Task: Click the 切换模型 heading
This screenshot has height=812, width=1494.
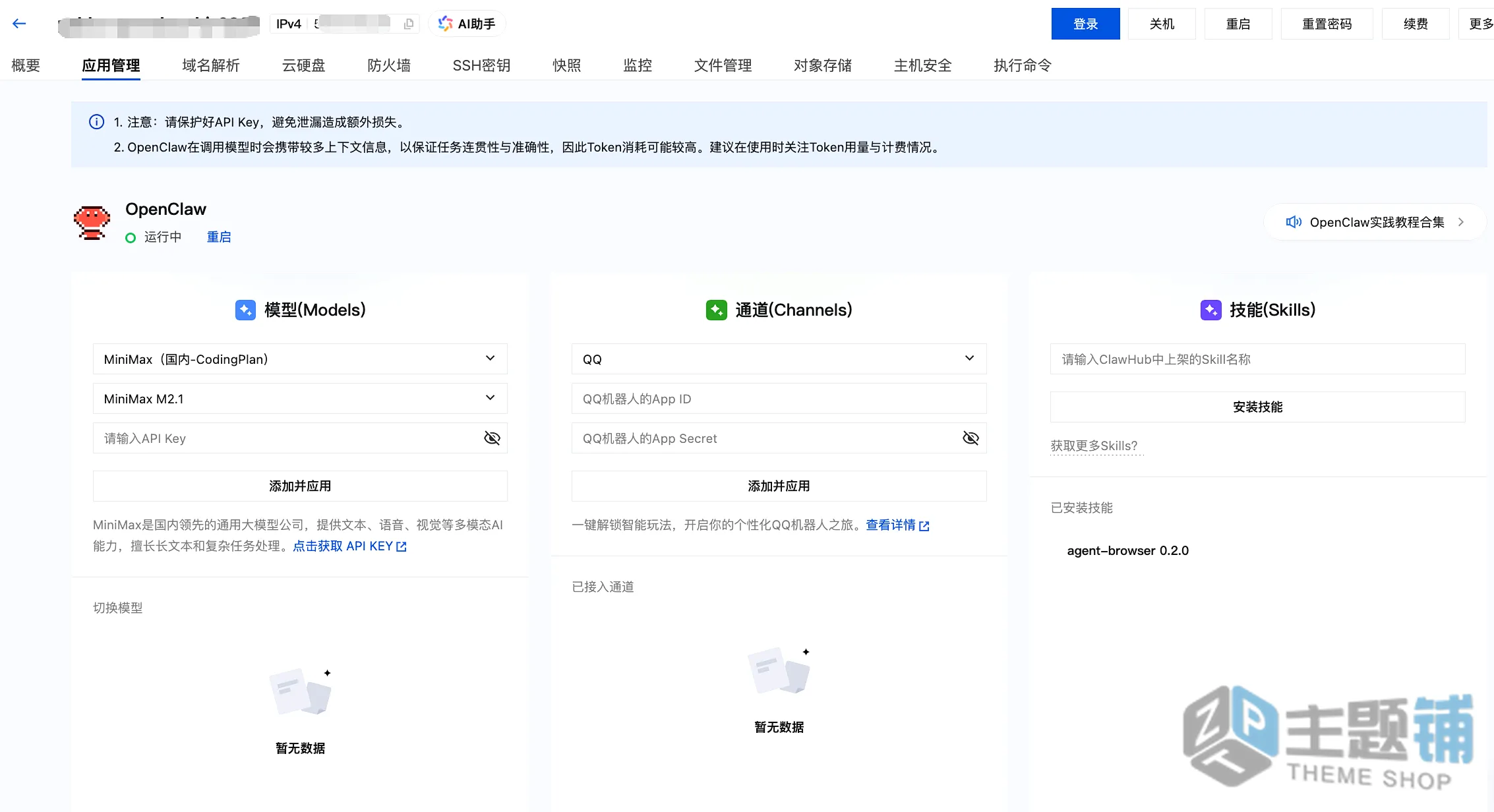Action: click(117, 608)
